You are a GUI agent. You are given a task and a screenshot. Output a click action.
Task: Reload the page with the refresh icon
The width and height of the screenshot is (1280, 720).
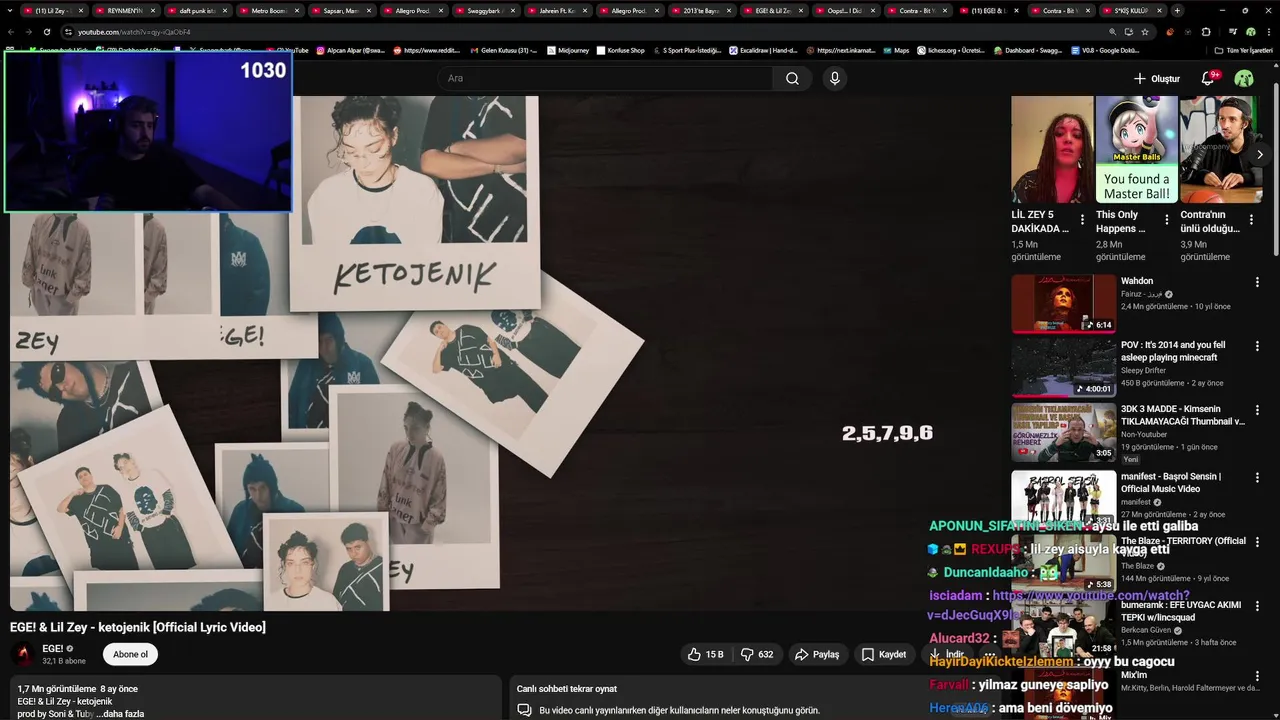(46, 32)
